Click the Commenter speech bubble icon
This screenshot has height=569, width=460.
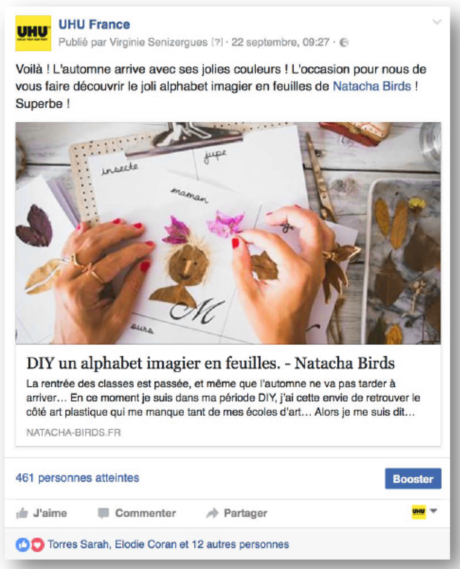tap(103, 513)
